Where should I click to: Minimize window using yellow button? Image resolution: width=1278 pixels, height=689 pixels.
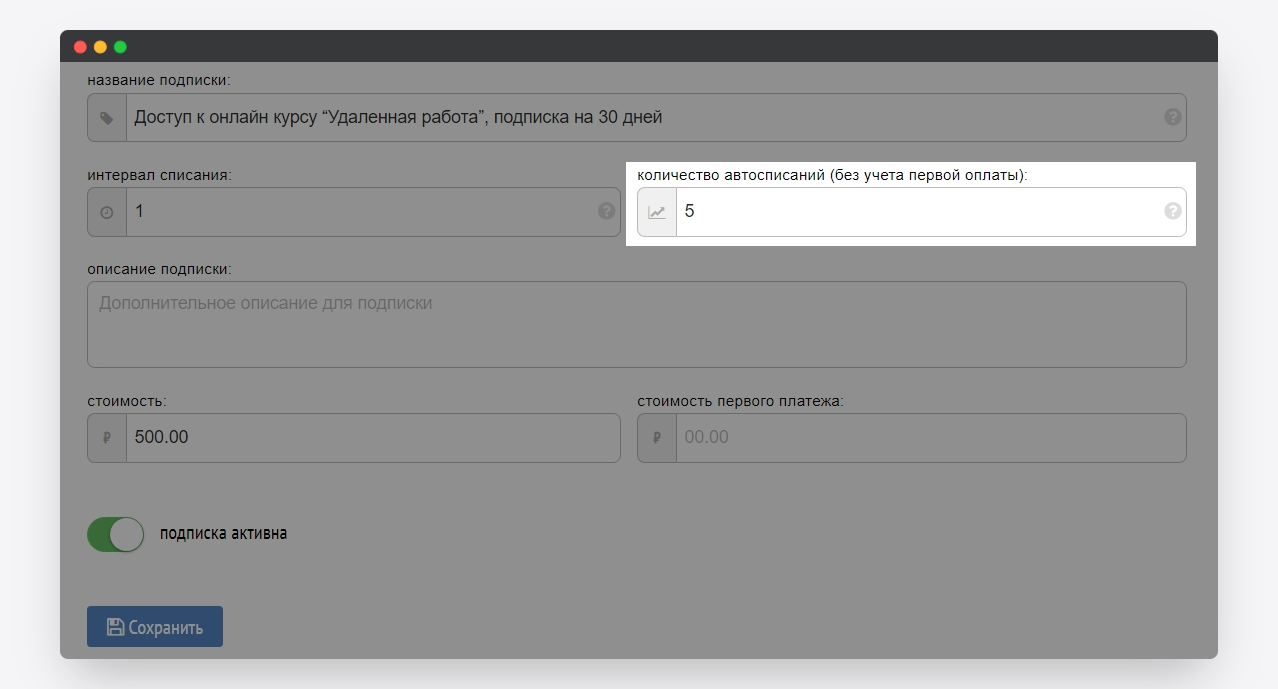point(100,47)
